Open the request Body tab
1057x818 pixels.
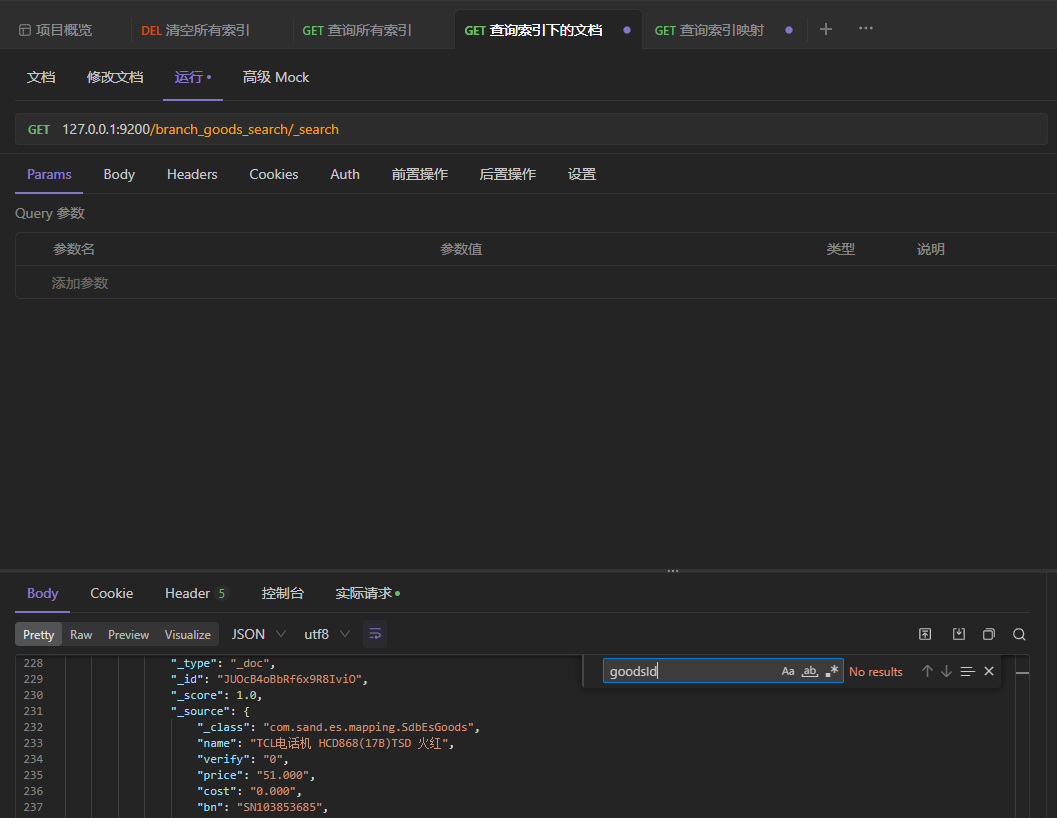pos(119,174)
